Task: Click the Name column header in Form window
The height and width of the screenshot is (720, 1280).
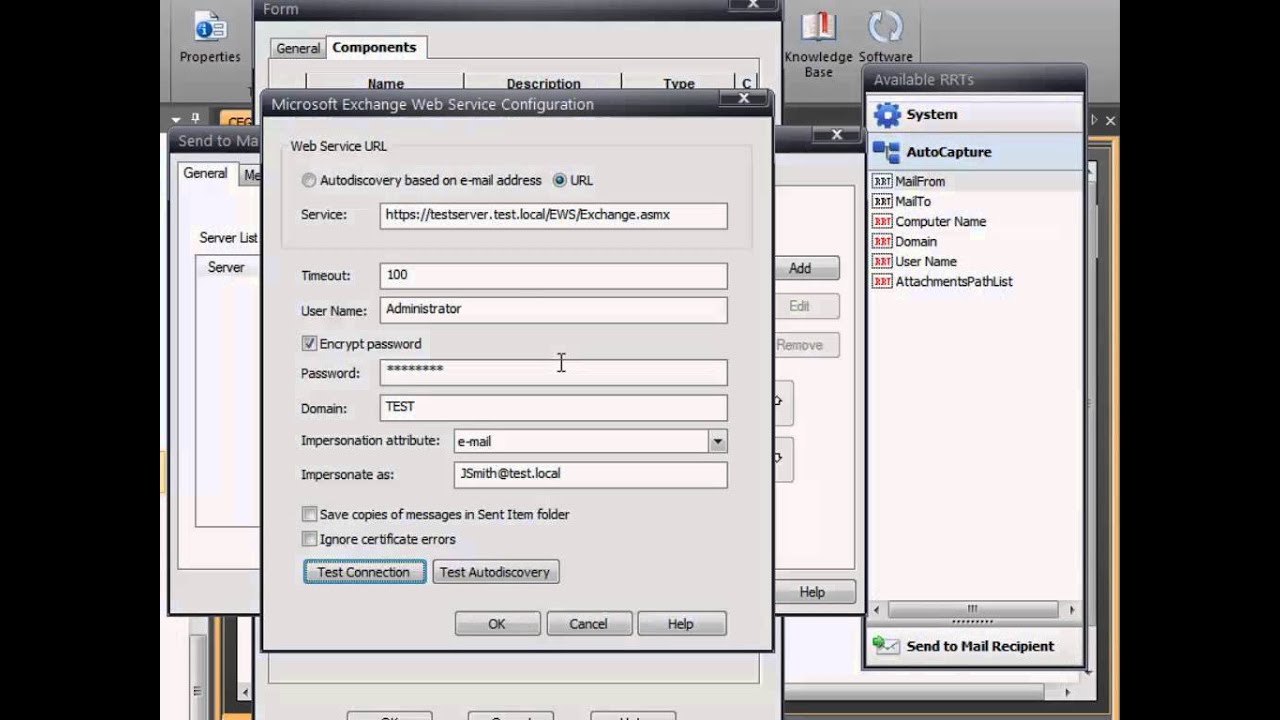Action: pyautogui.click(x=385, y=83)
